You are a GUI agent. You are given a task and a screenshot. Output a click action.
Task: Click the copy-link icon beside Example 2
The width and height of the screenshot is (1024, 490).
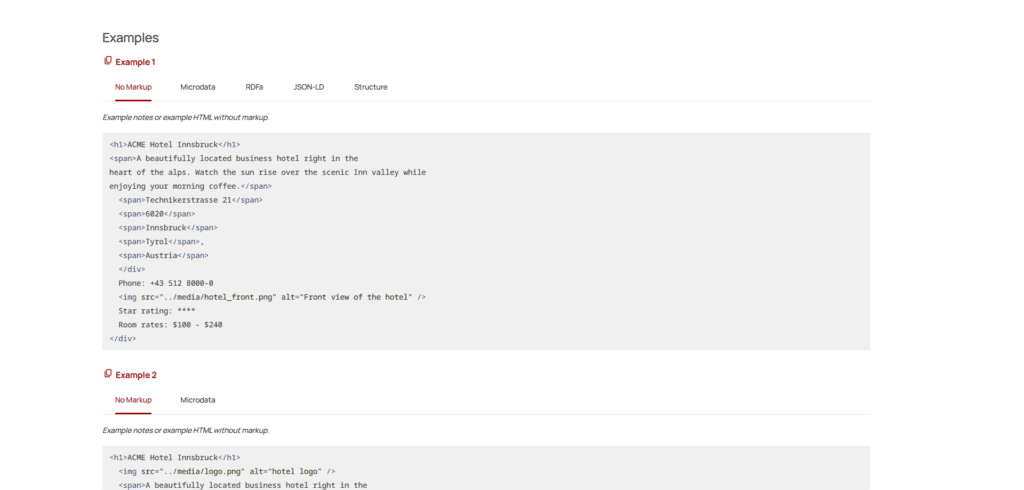click(x=108, y=374)
